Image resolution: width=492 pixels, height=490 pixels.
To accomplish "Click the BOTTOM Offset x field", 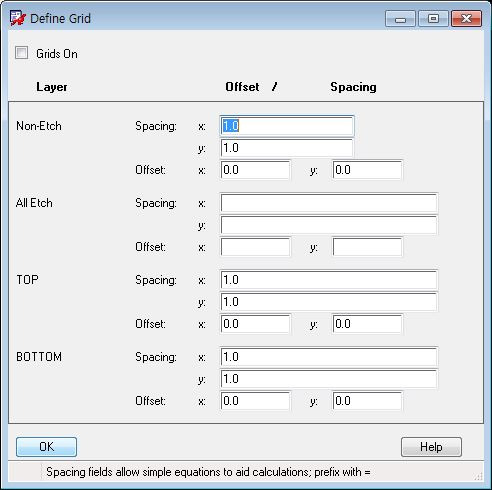I will pyautogui.click(x=255, y=401).
